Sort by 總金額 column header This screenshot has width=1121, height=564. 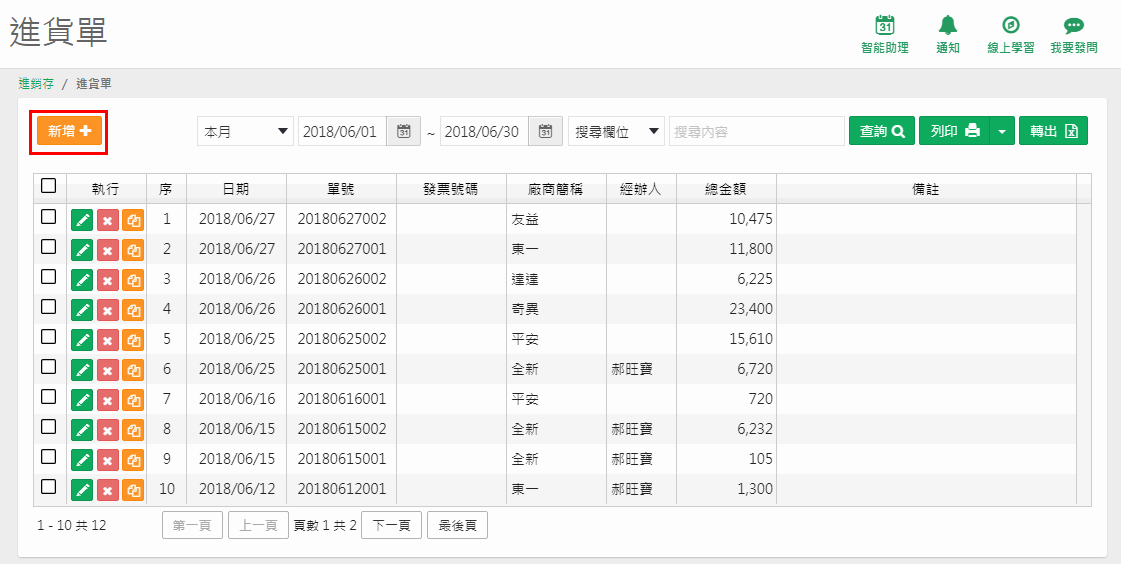[x=726, y=189]
